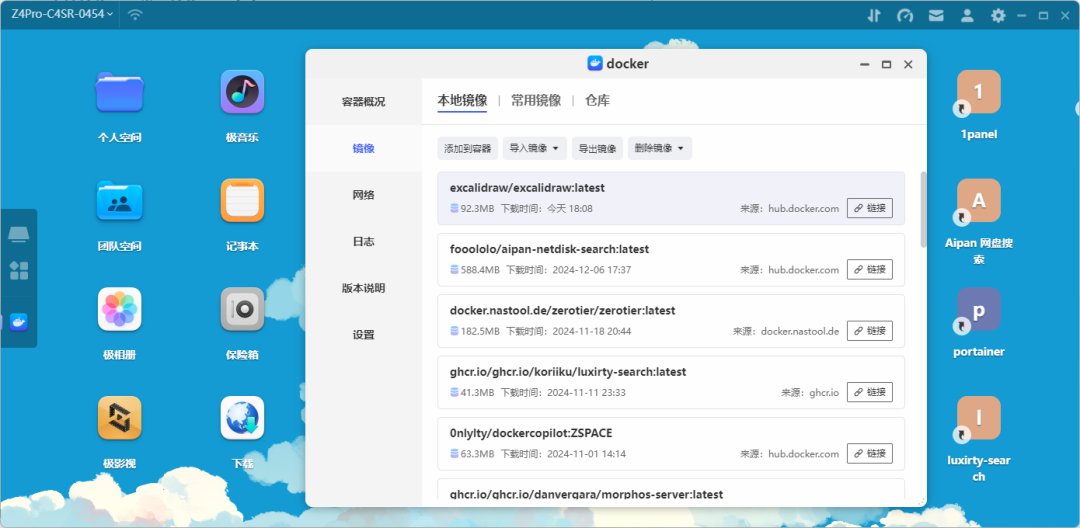Open the 个人空间 folder icon

tap(119, 92)
